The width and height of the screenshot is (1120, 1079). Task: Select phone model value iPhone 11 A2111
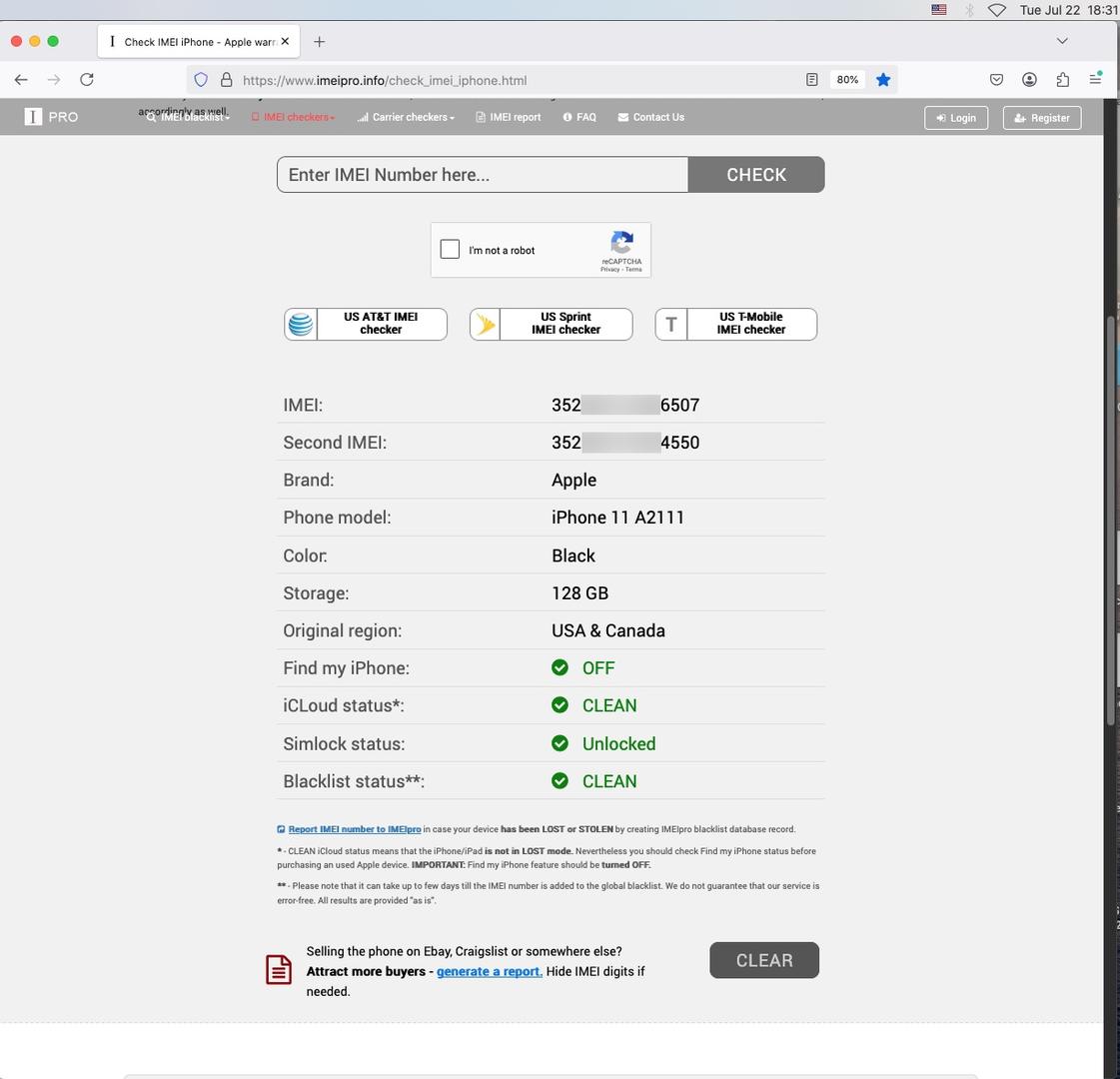(x=617, y=518)
